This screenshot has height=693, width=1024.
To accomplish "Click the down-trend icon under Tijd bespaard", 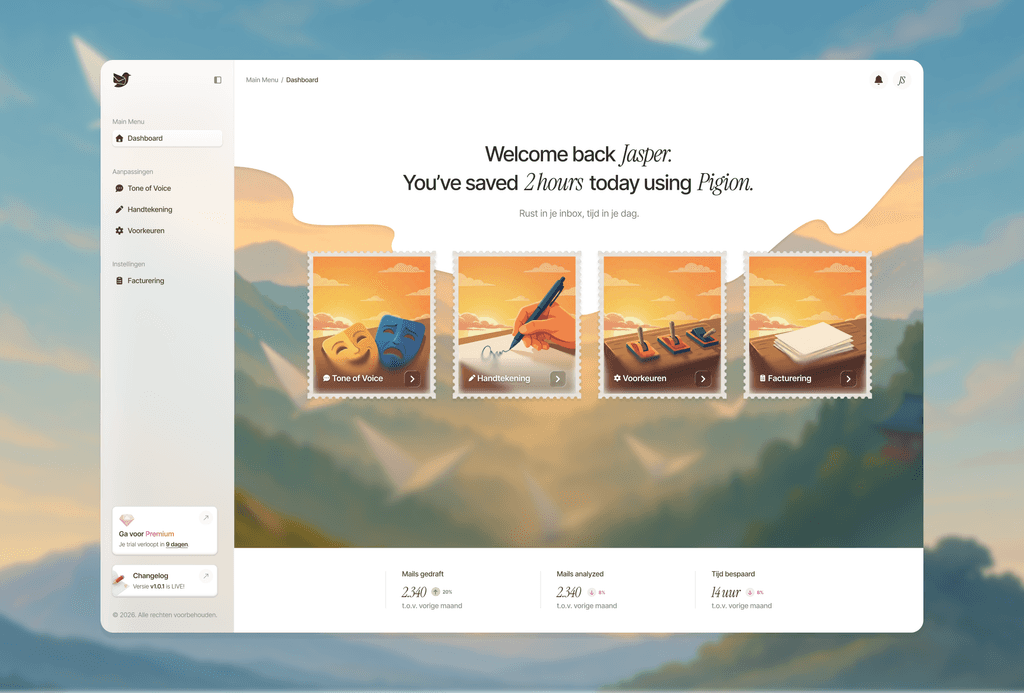I will coord(750,592).
